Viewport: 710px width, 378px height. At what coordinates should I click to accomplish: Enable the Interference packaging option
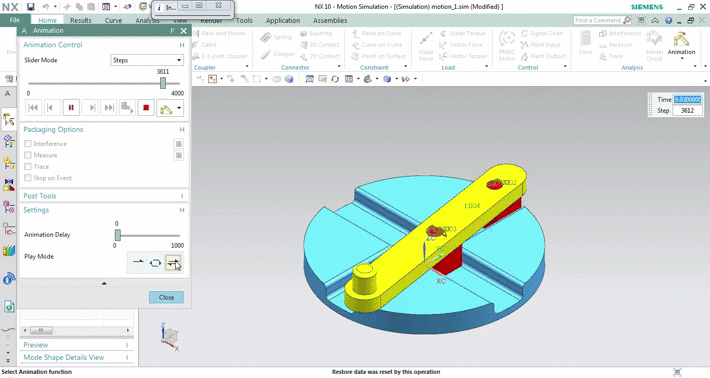pyautogui.click(x=28, y=144)
